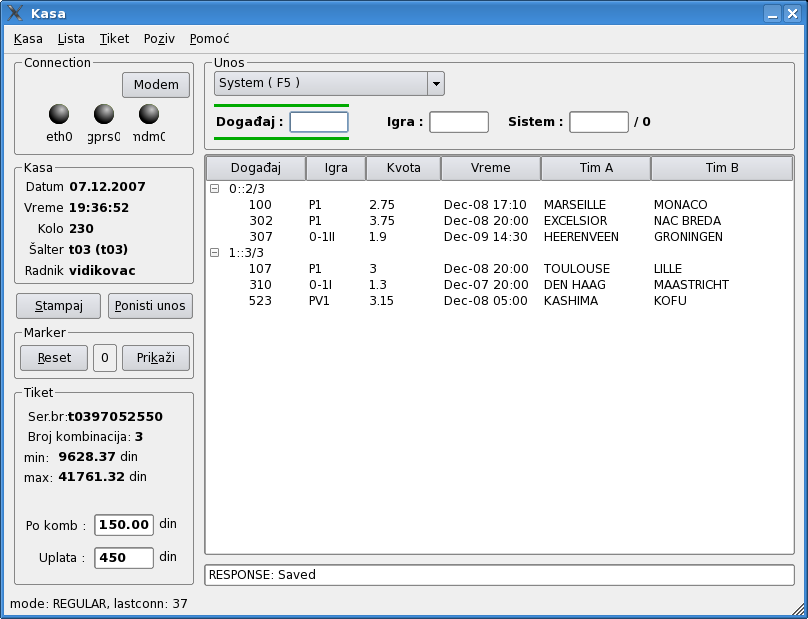Screen dimensions: 808x619
Task: Open the Kasa menu
Action: click(28, 39)
